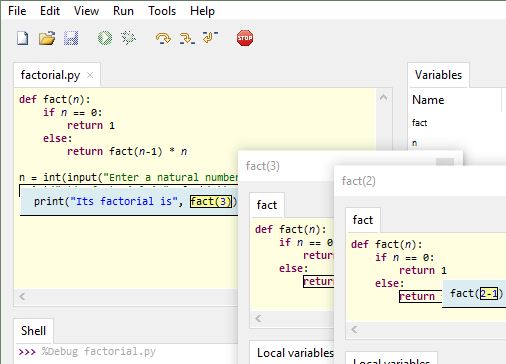Click scroll-up arrow in factorial.py editor
This screenshot has height=364, width=506.
383,97
